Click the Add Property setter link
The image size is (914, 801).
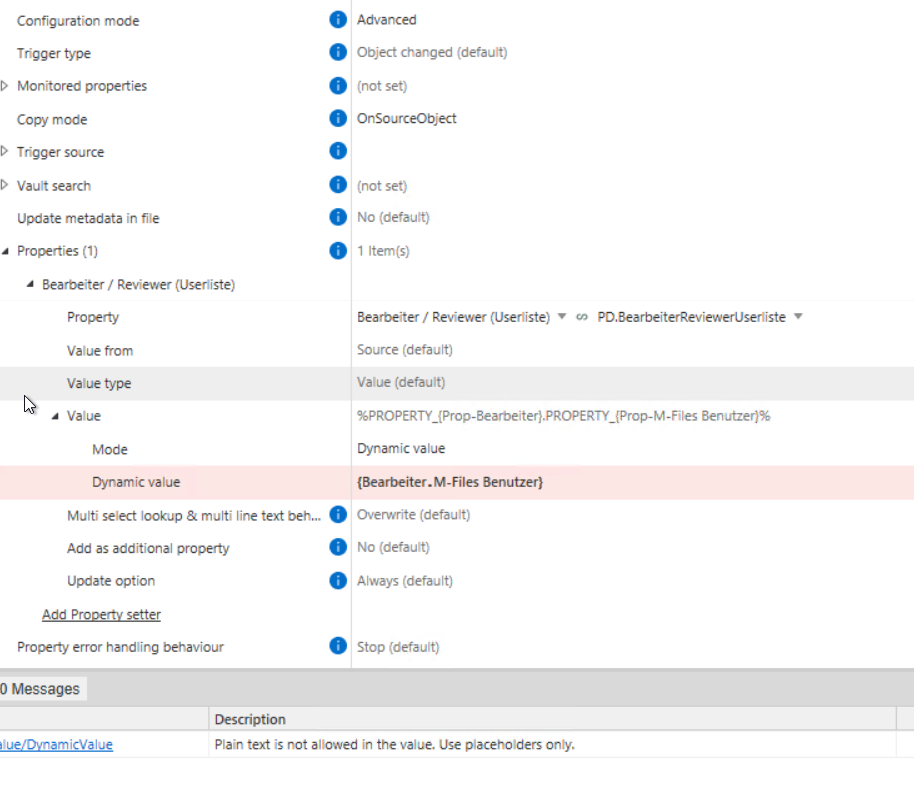tap(101, 614)
